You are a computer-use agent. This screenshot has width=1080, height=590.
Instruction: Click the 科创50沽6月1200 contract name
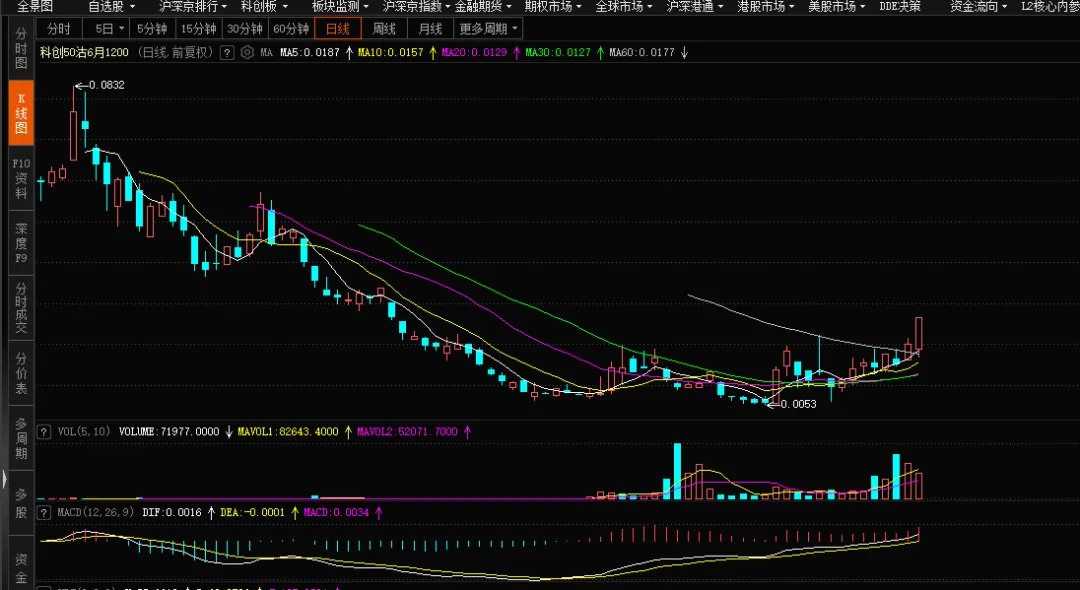click(x=84, y=52)
